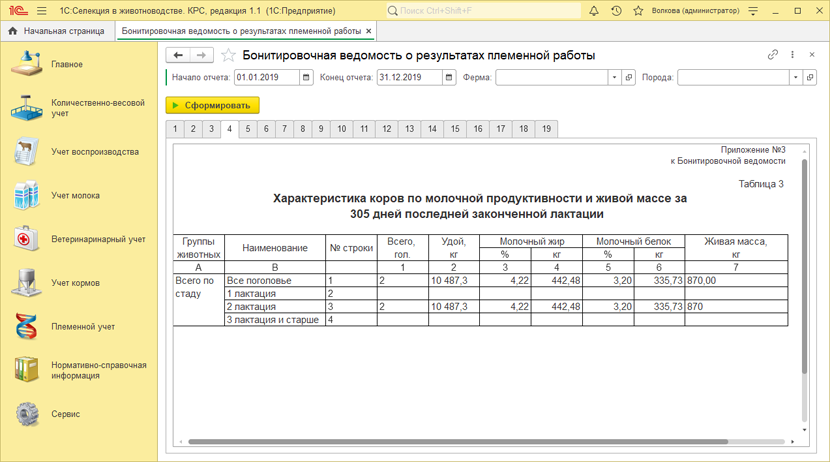Go to Начальная страница tab
Viewport: 830px width, 462px height.
click(x=57, y=31)
